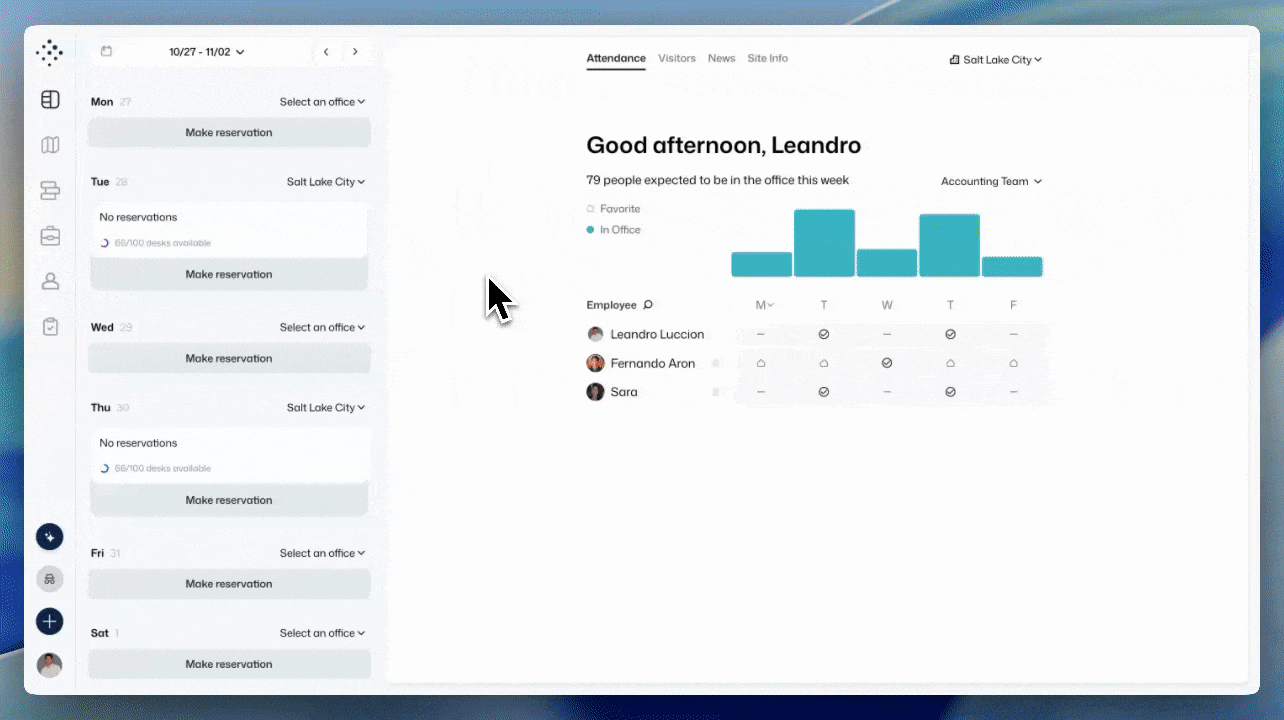Open the floor map icon in sidebar
Image resolution: width=1284 pixels, height=720 pixels.
(x=50, y=146)
